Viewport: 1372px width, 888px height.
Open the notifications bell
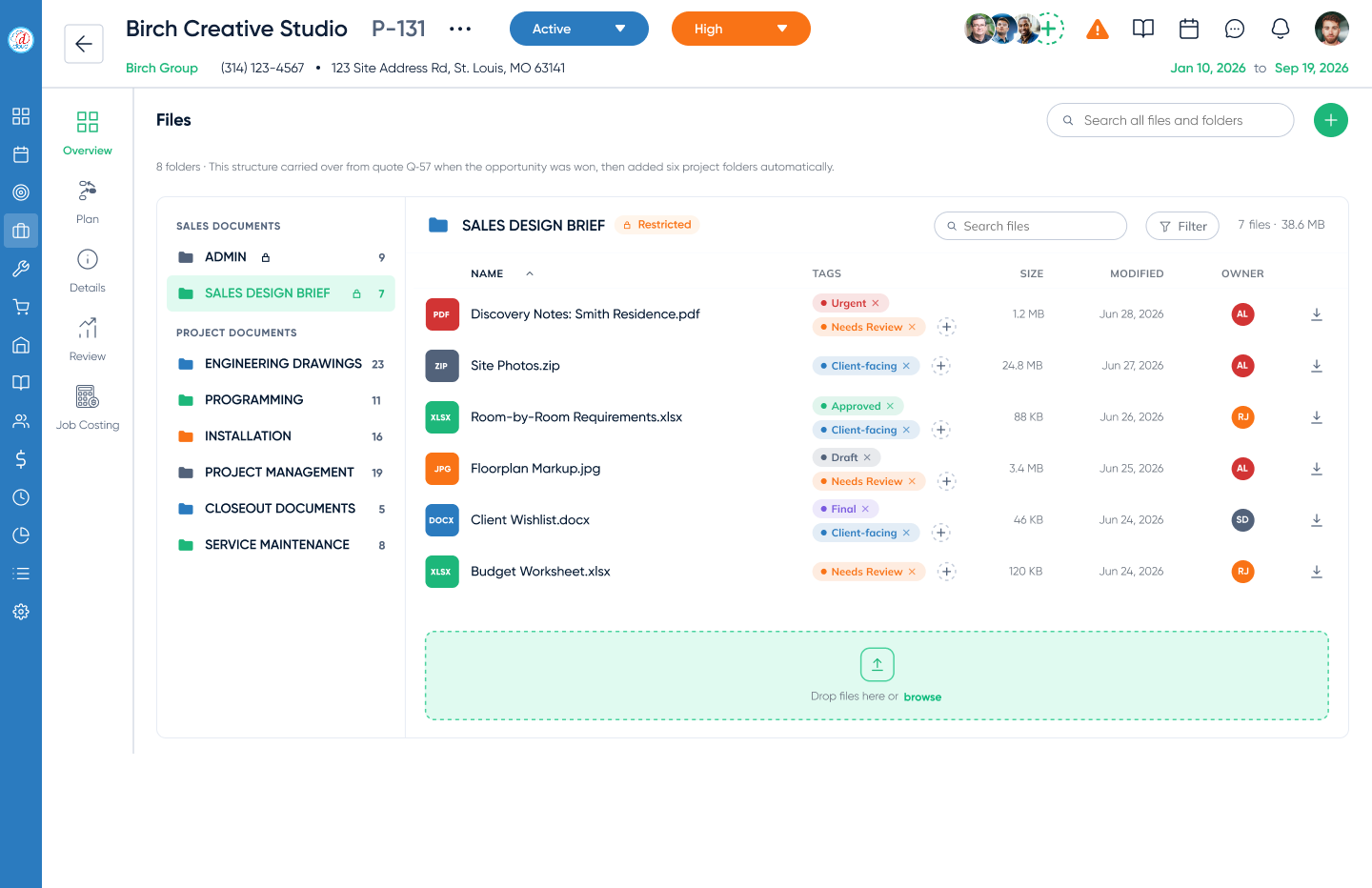(x=1281, y=29)
